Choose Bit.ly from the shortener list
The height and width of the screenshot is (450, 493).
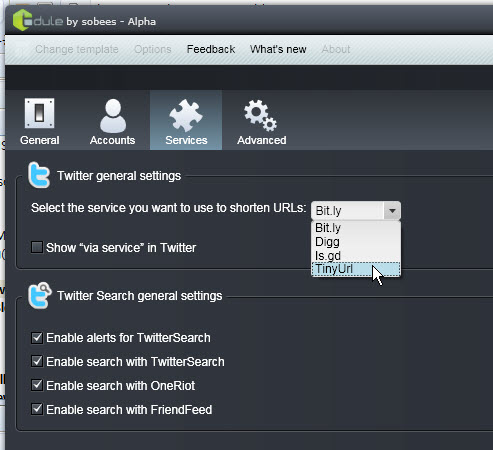[x=356, y=228]
